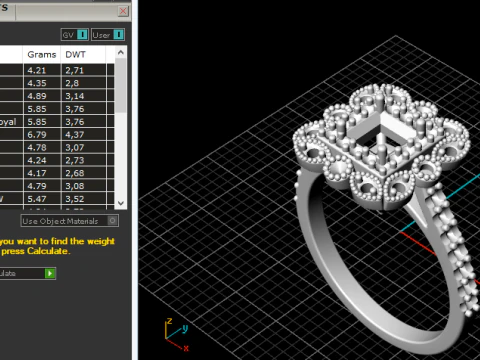Click the scrollbar up arrow
This screenshot has height=360, width=480.
pyautogui.click(x=121, y=52)
